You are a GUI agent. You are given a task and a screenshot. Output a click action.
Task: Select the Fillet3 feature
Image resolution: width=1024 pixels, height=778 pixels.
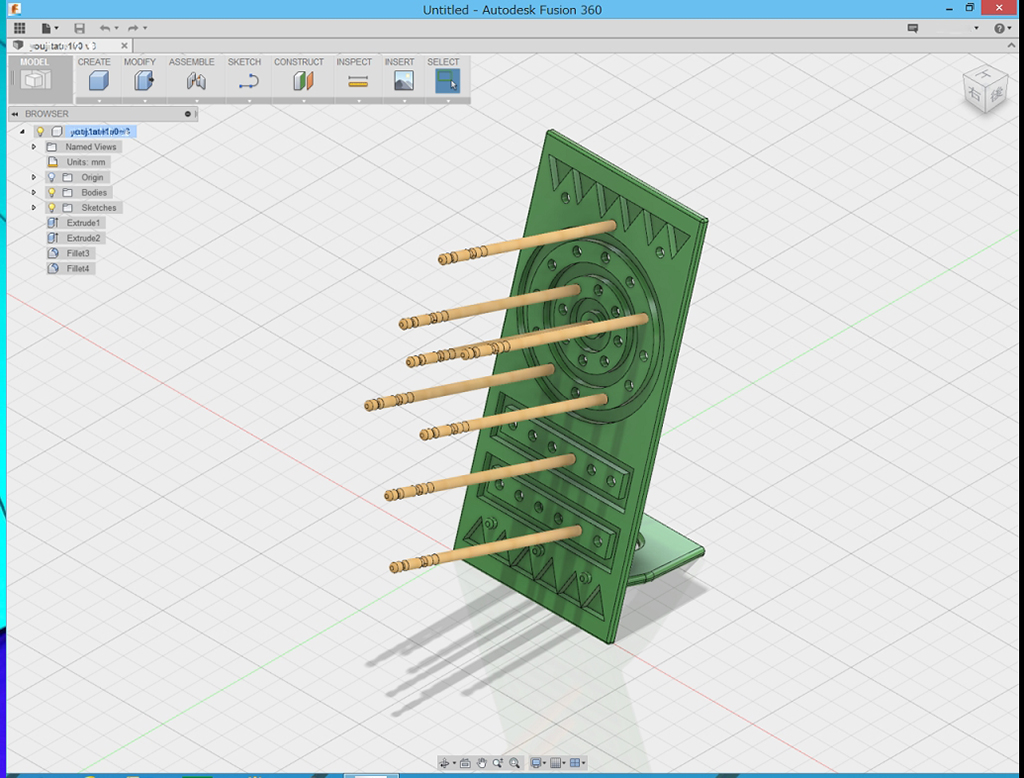(69, 253)
